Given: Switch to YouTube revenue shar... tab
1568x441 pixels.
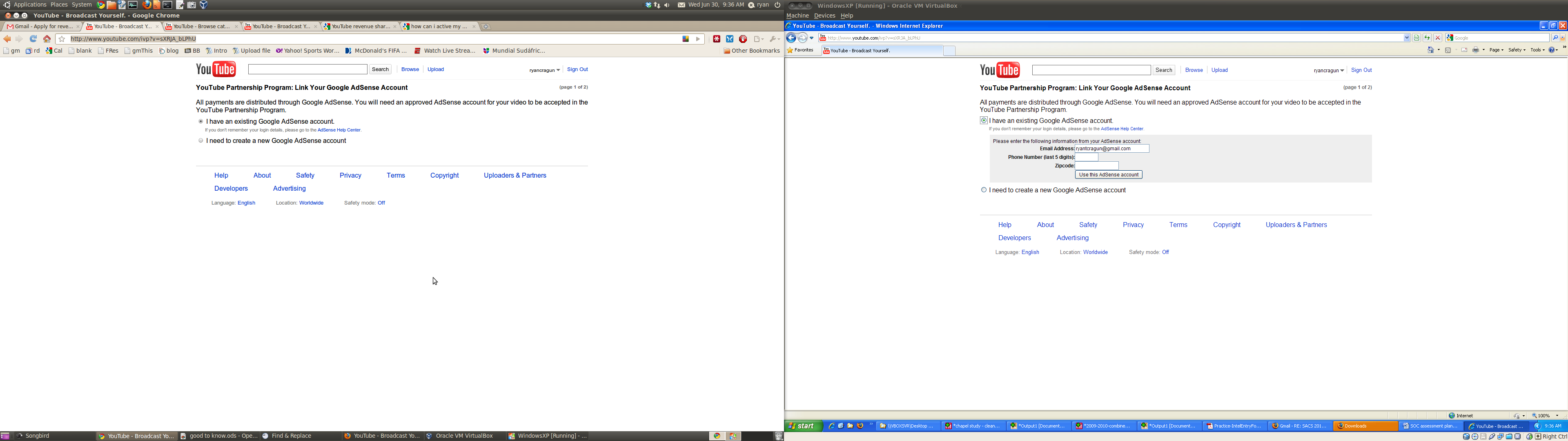Looking at the screenshot, I should [360, 27].
